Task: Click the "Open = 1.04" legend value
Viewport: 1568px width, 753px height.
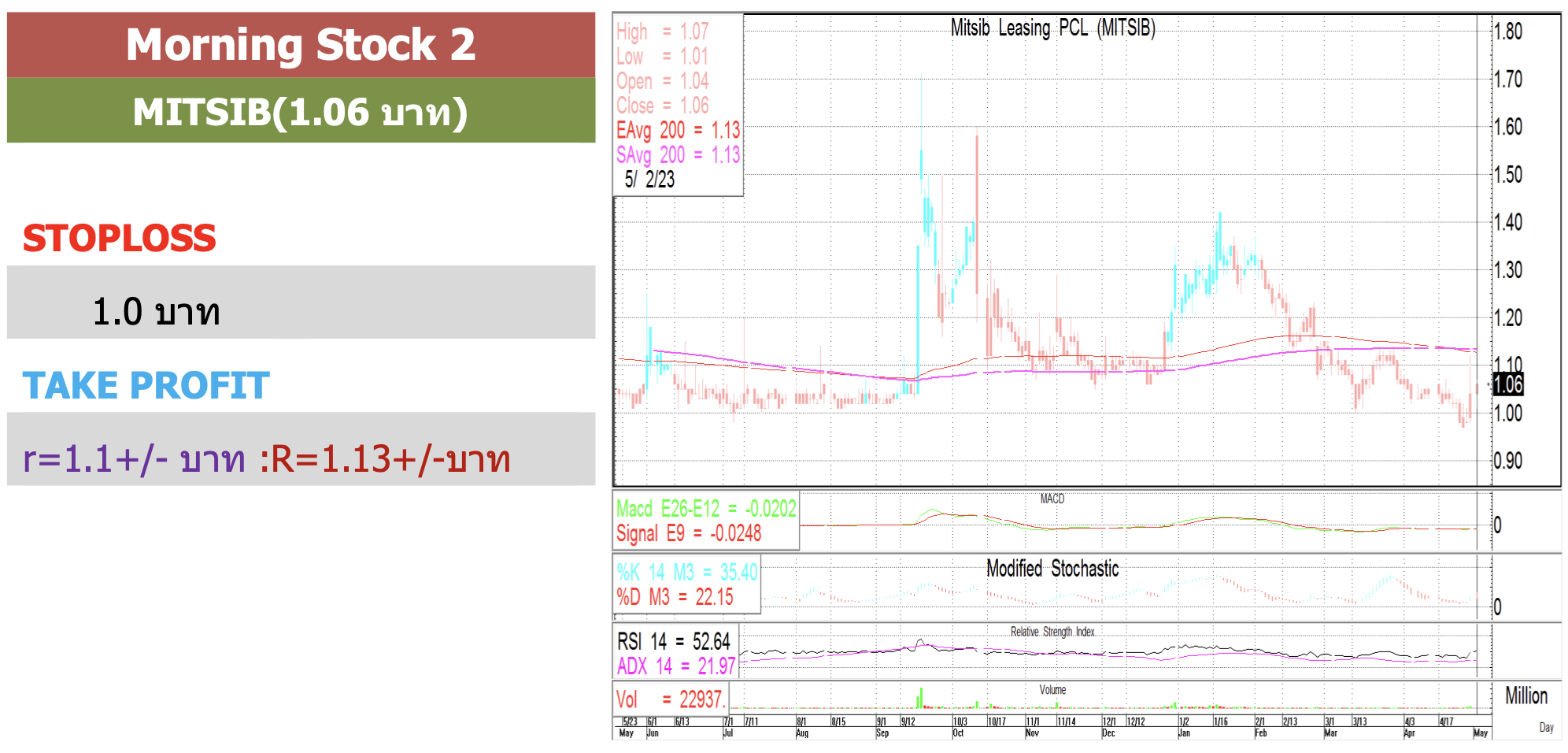Action: (x=662, y=81)
